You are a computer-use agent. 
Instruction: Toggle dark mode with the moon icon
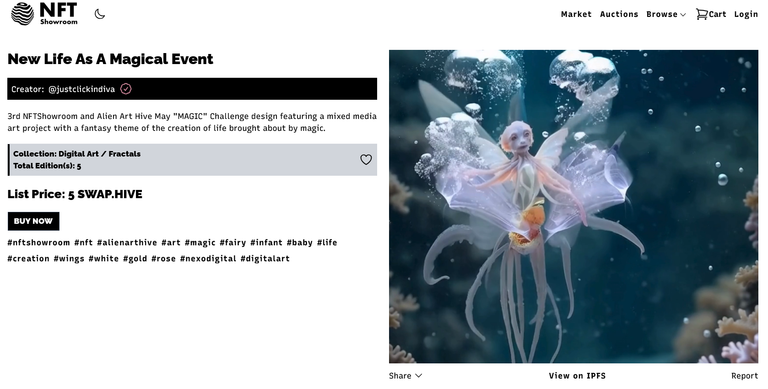pyautogui.click(x=100, y=14)
